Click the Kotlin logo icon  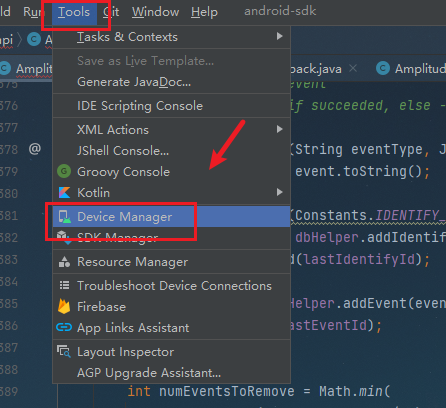tap(64, 193)
